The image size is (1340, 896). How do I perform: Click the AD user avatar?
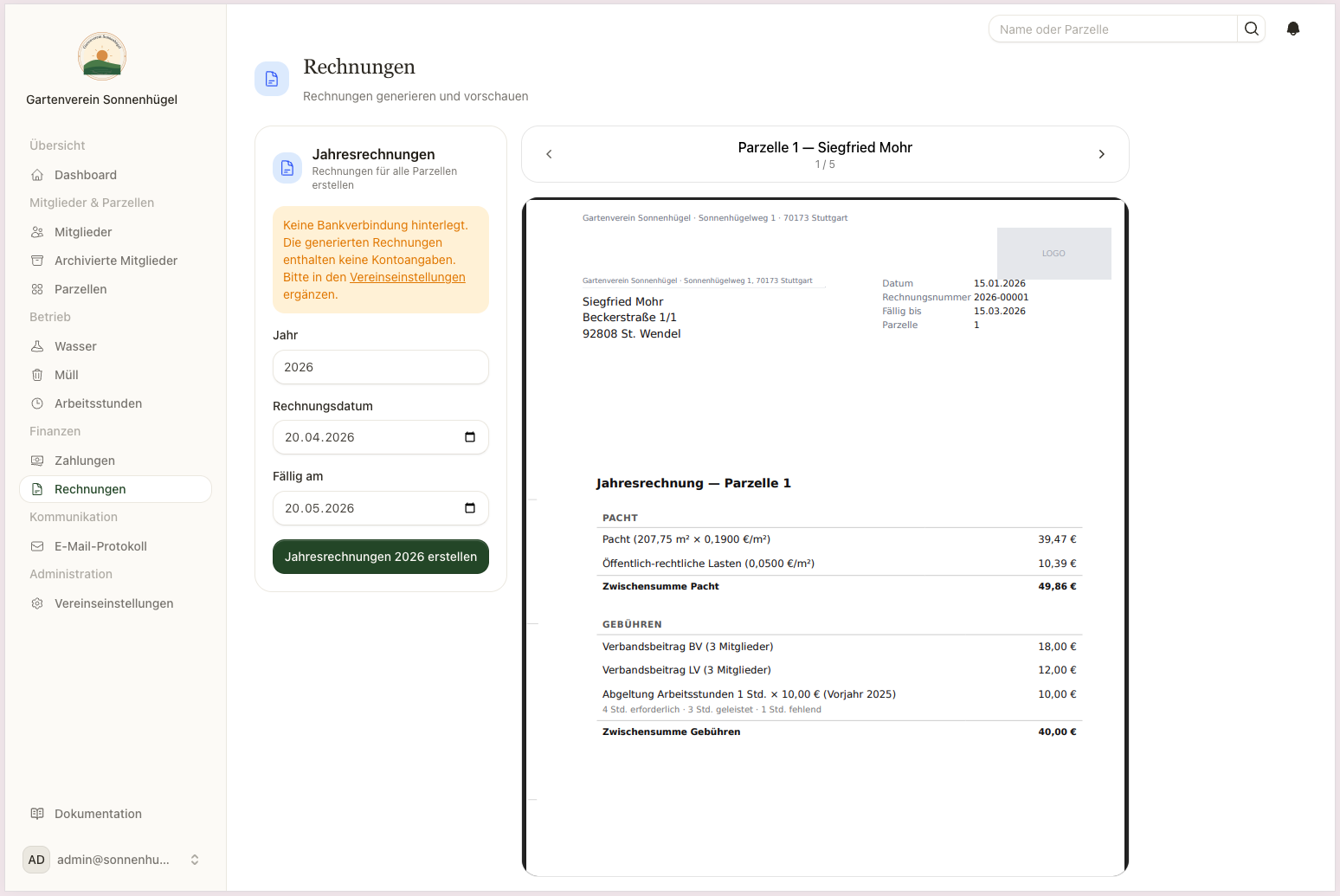[x=36, y=860]
